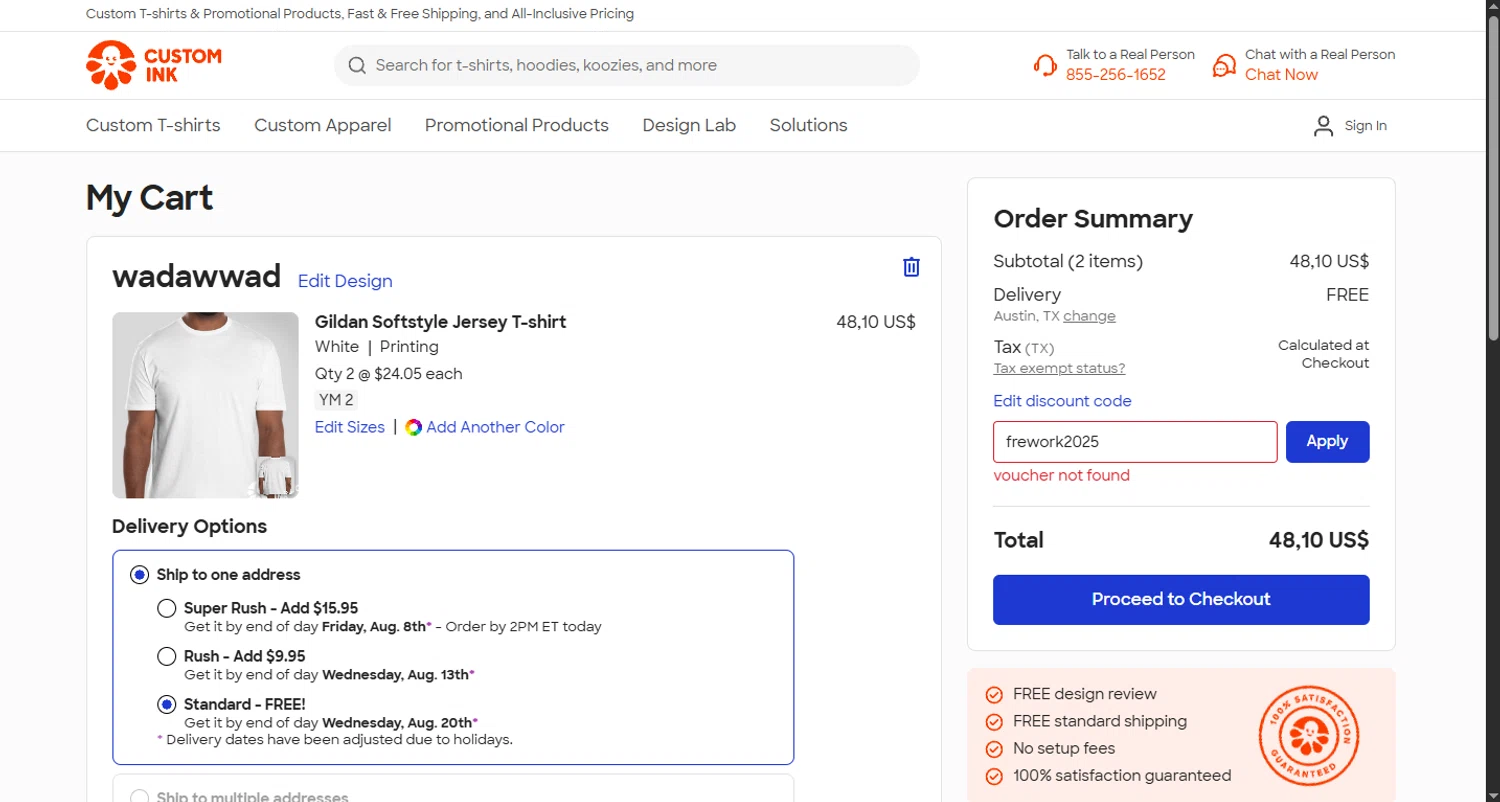Click the checkmark beside No setup fees

(x=994, y=749)
